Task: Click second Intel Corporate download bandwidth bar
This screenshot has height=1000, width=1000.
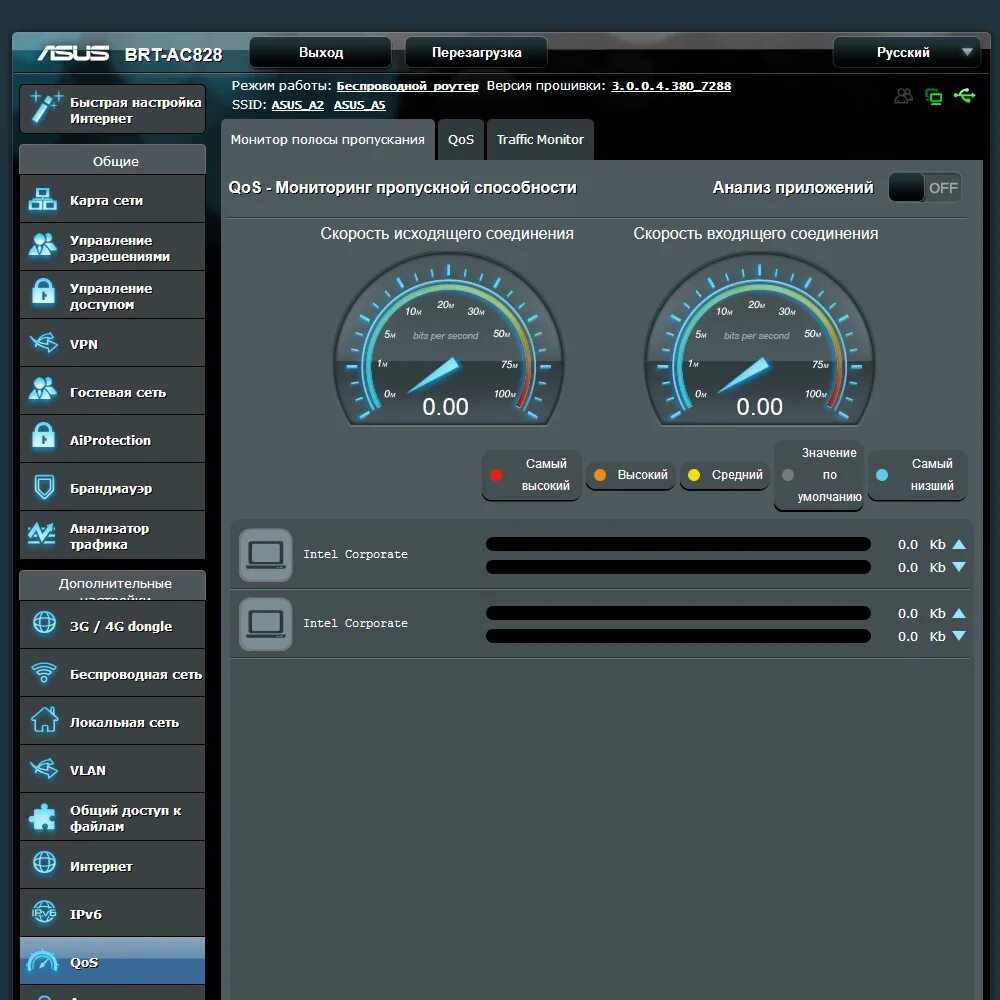Action: pos(678,636)
